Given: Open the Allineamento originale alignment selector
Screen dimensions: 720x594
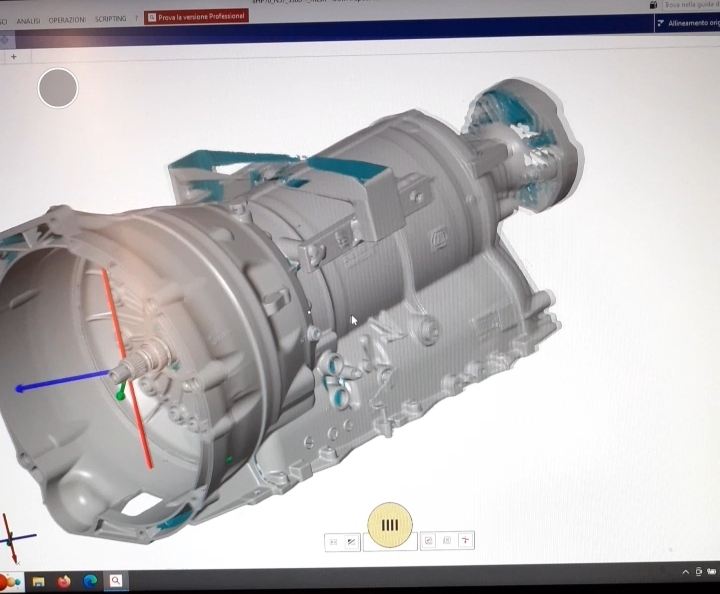Looking at the screenshot, I should pyautogui.click(x=687, y=23).
